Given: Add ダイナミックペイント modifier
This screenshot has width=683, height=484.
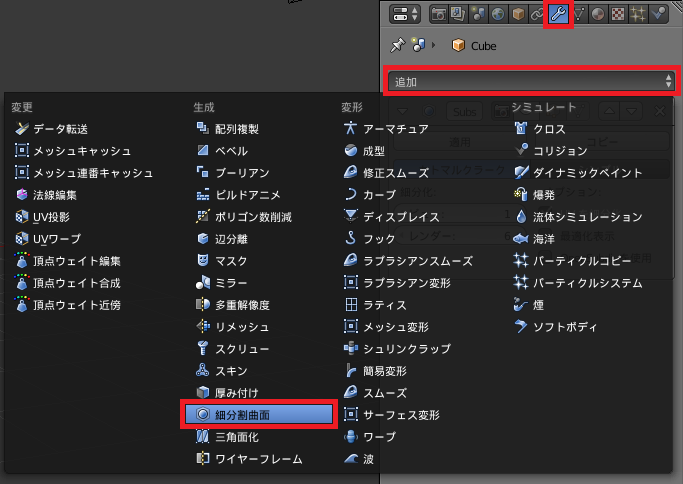Looking at the screenshot, I should (x=578, y=173).
